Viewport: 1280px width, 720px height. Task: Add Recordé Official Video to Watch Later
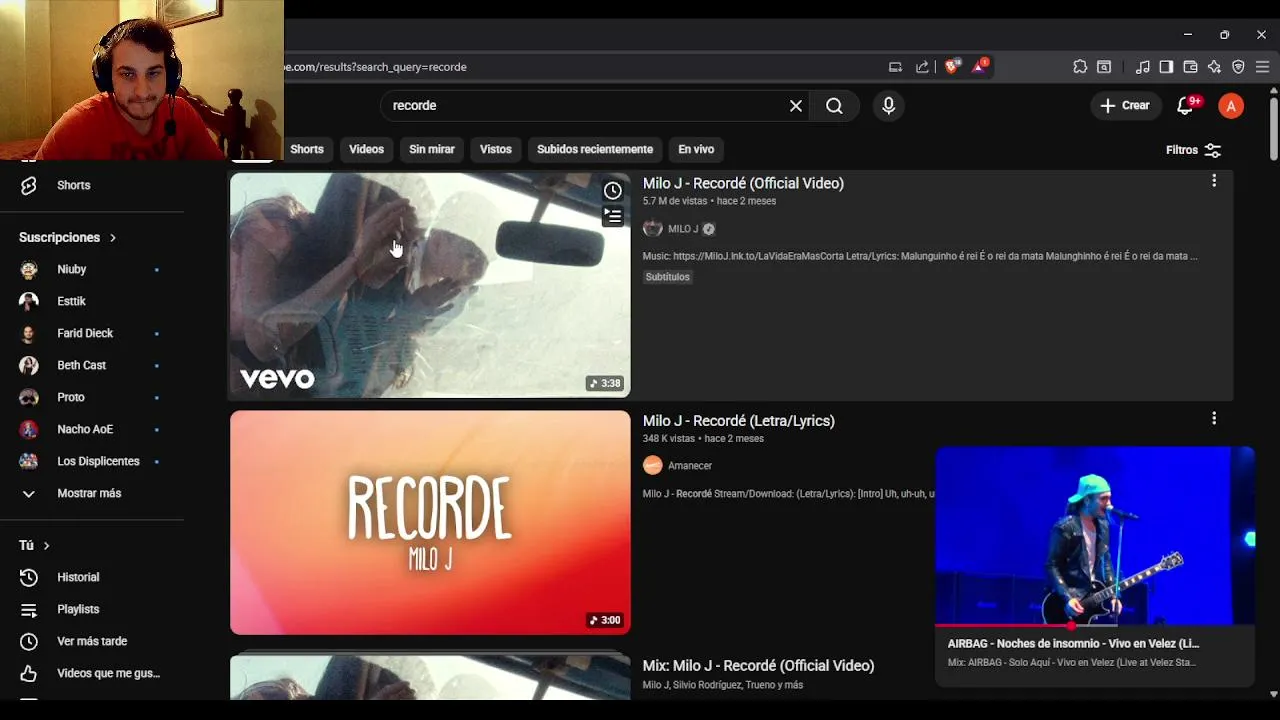pos(613,190)
